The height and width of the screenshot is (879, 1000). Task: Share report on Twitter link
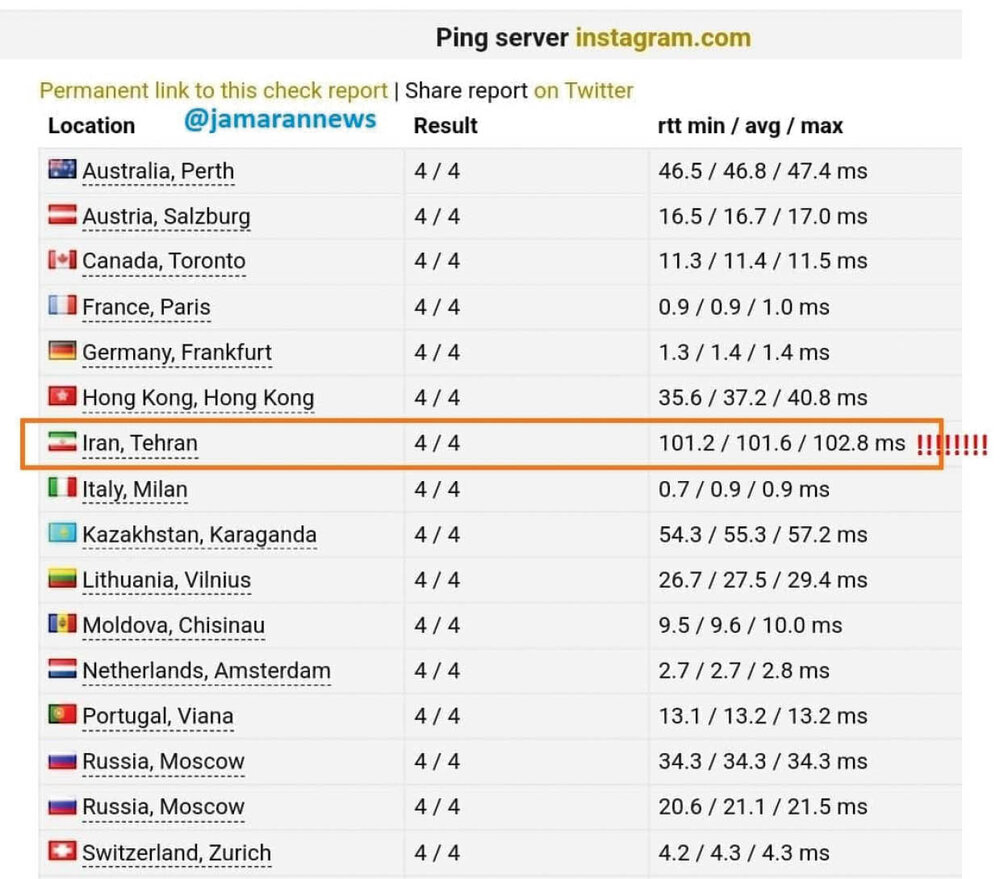point(583,91)
